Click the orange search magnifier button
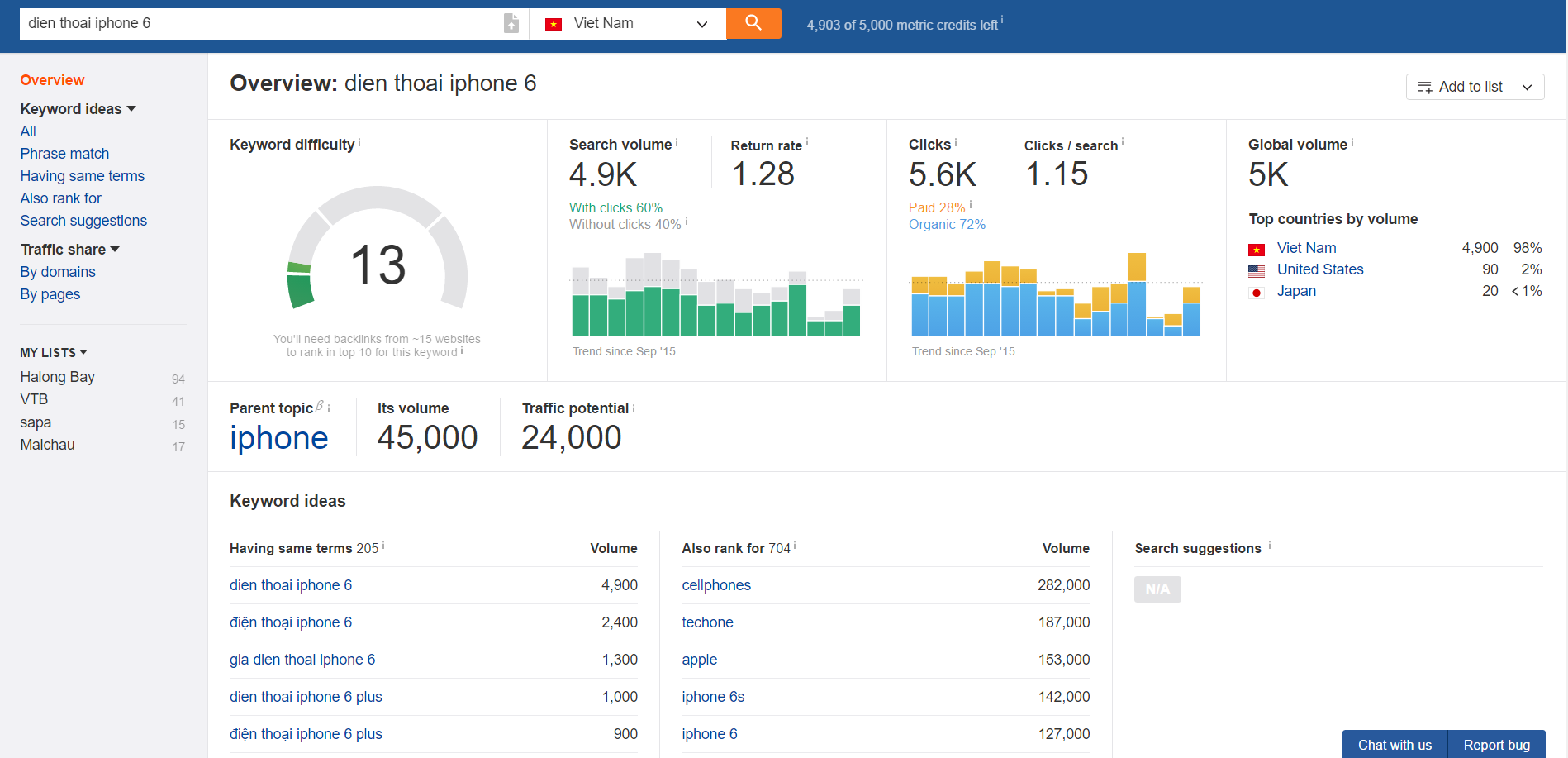The width and height of the screenshot is (1568, 758). pos(753,23)
